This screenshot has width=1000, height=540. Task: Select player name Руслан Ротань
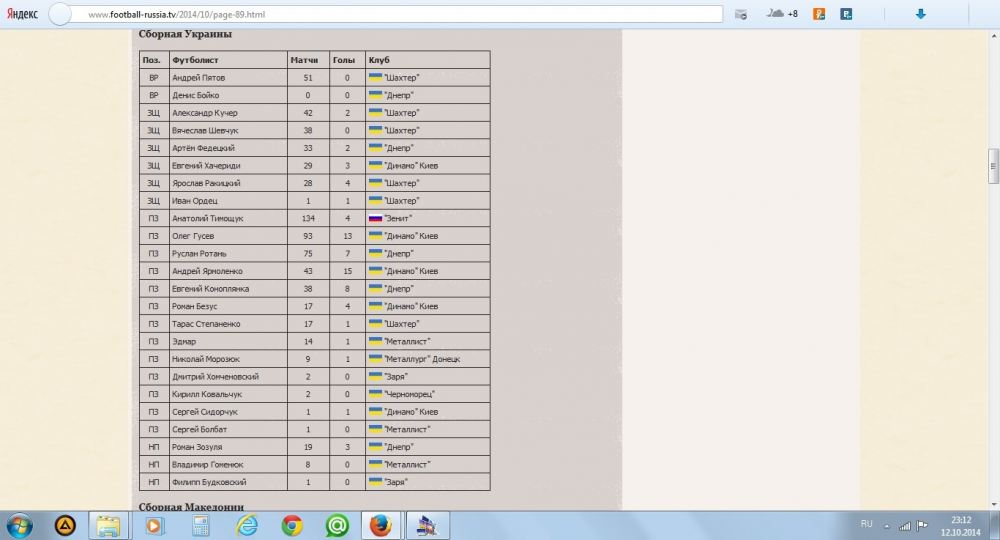tap(199, 254)
